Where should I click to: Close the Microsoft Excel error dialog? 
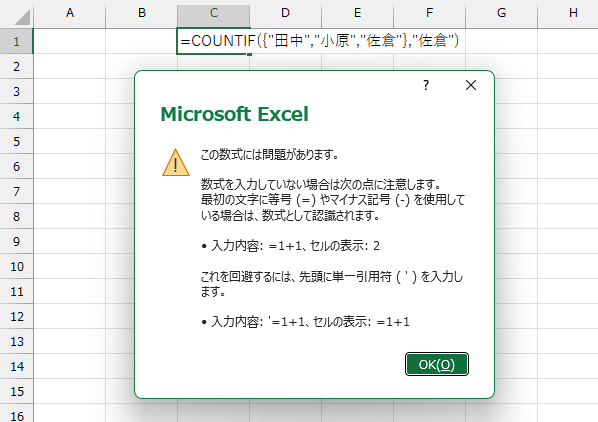(471, 85)
